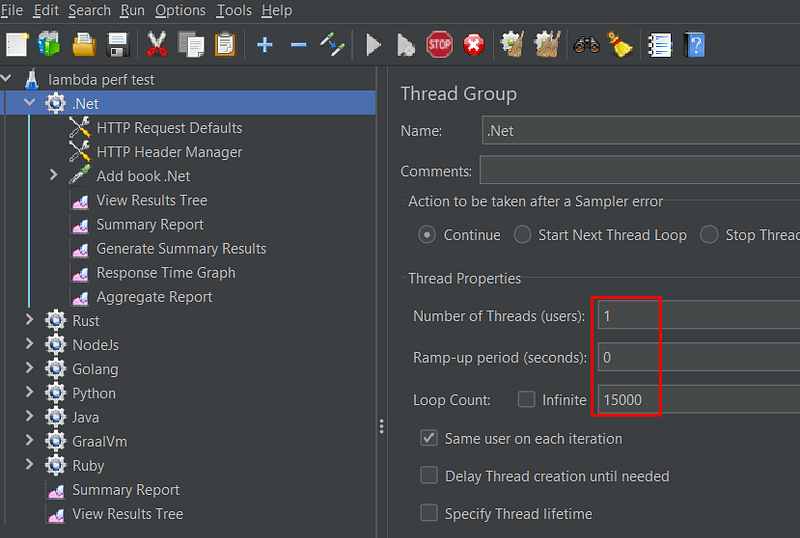
Task: Select Generate Summary Results listener
Action: [x=181, y=249]
